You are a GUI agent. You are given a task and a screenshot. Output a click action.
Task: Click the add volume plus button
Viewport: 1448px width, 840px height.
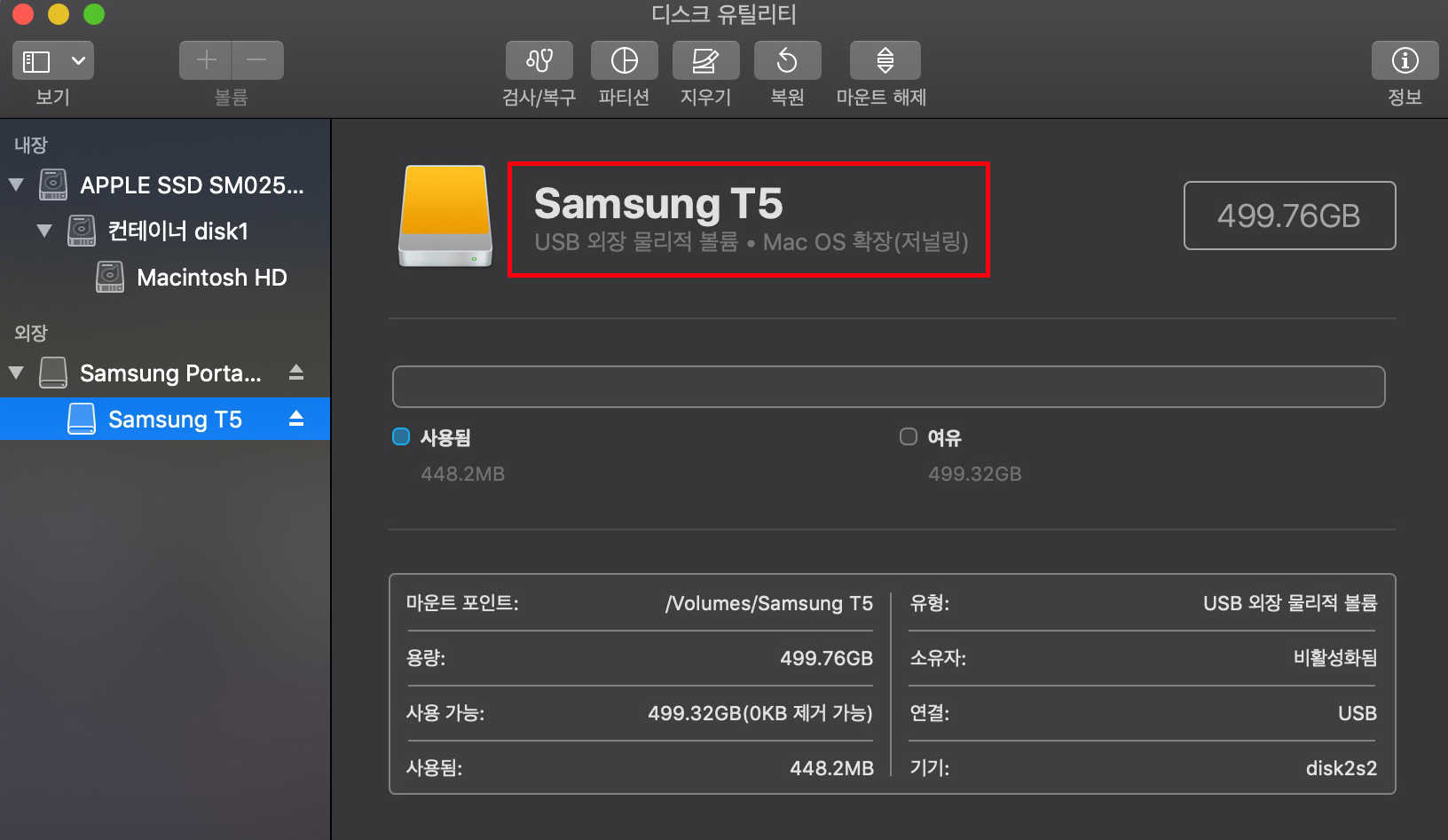click(206, 60)
